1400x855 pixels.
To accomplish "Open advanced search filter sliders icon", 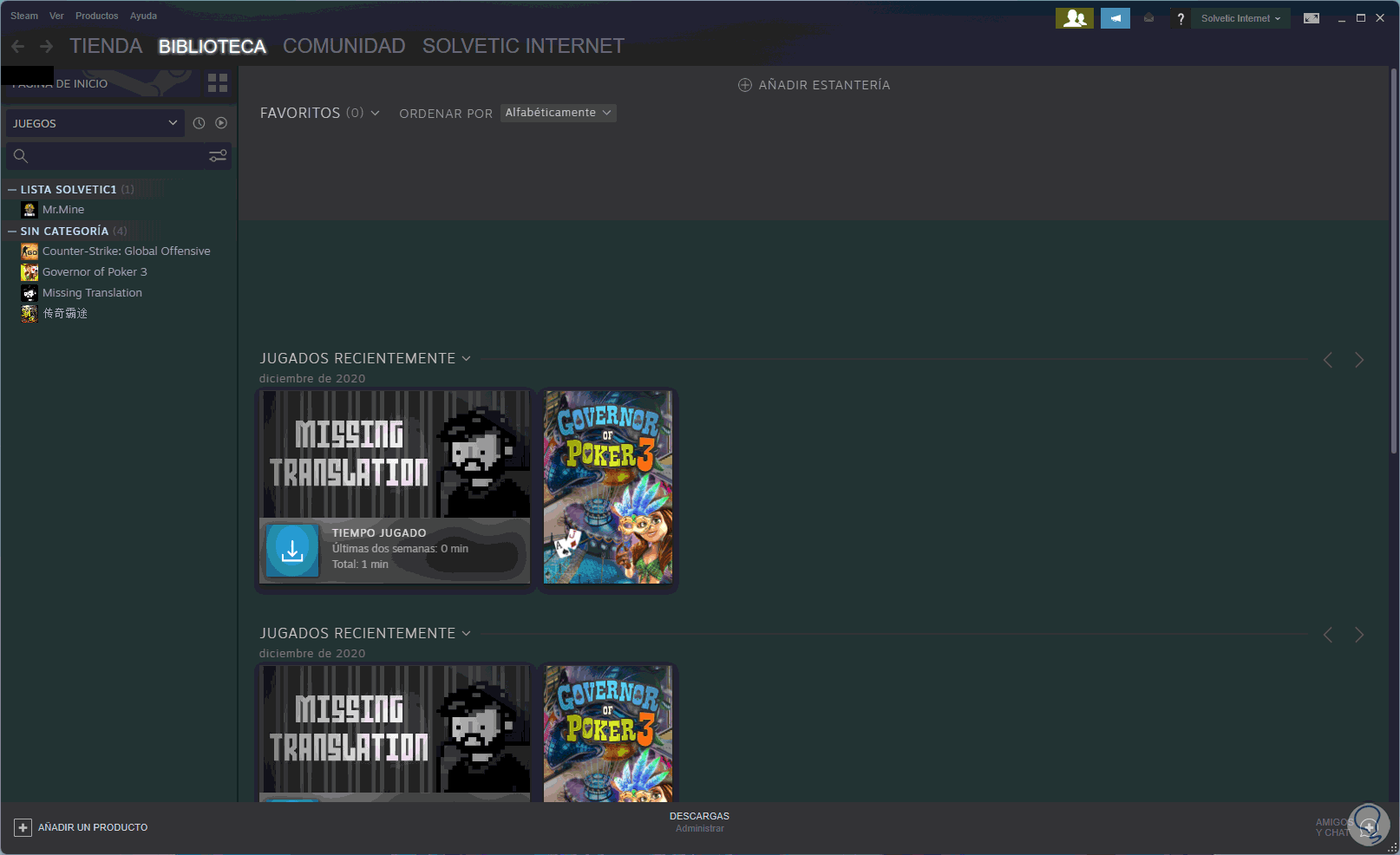I will coord(218,156).
